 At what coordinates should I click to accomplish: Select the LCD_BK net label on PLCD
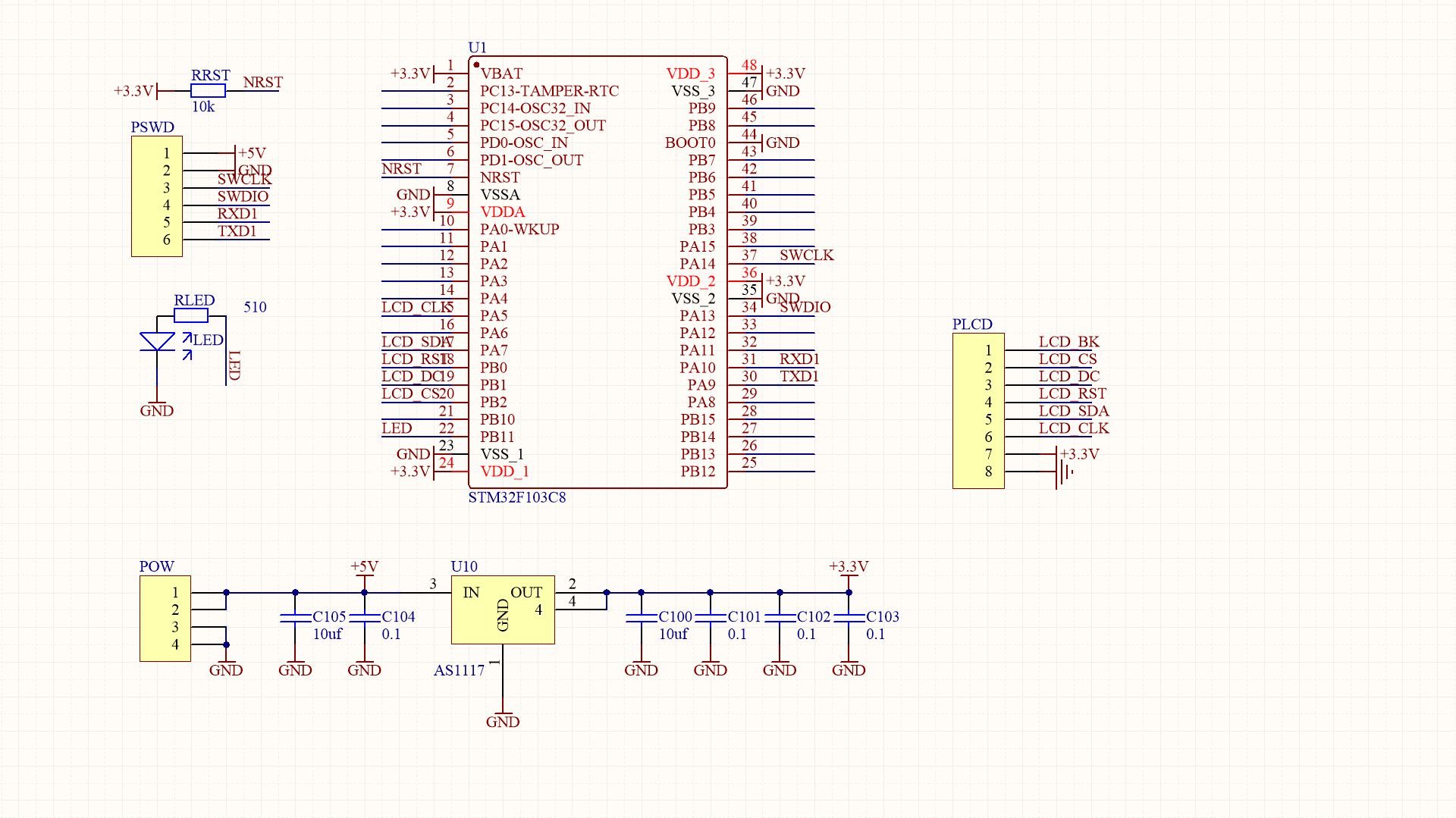pos(1068,341)
